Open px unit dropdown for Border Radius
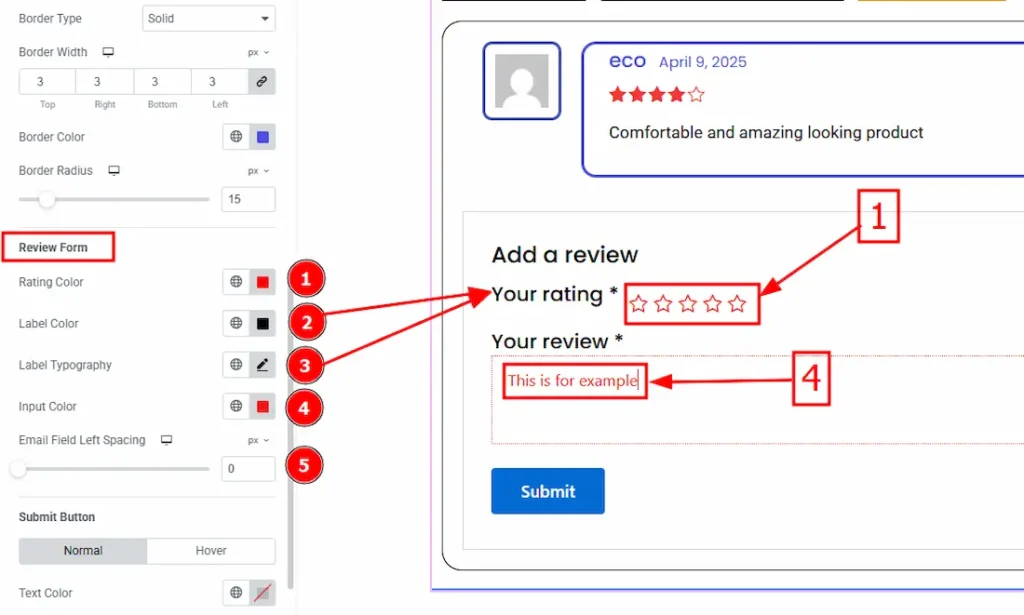Image resolution: width=1024 pixels, height=615 pixels. 258,171
